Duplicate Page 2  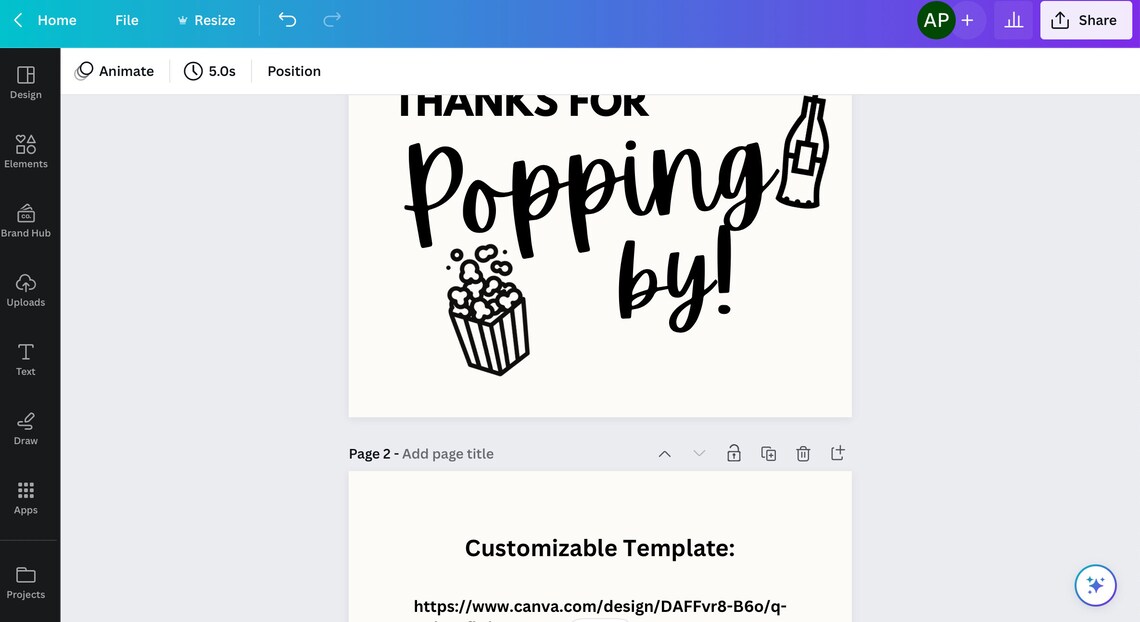[x=768, y=453]
